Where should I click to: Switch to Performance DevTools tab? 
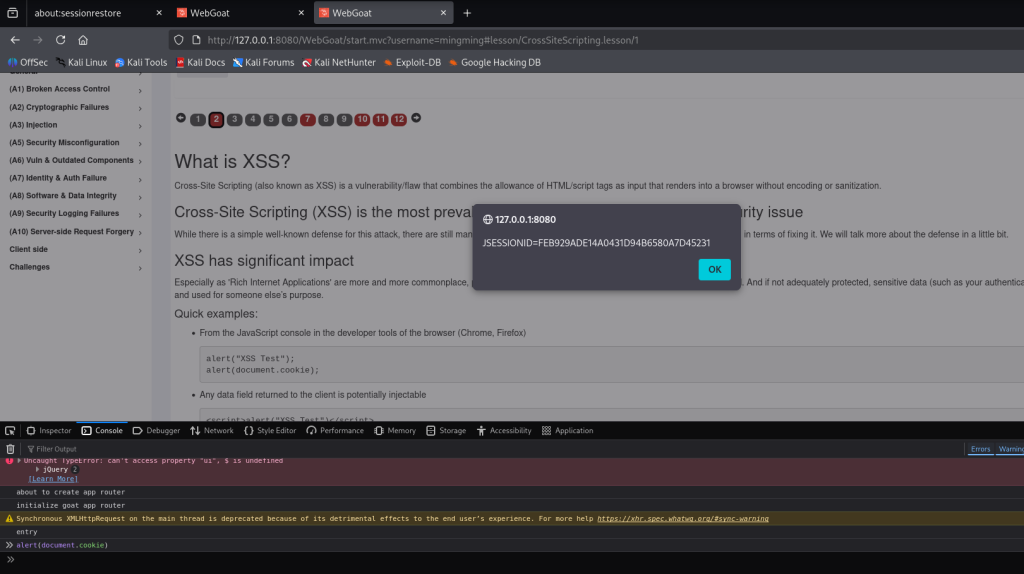(335, 430)
